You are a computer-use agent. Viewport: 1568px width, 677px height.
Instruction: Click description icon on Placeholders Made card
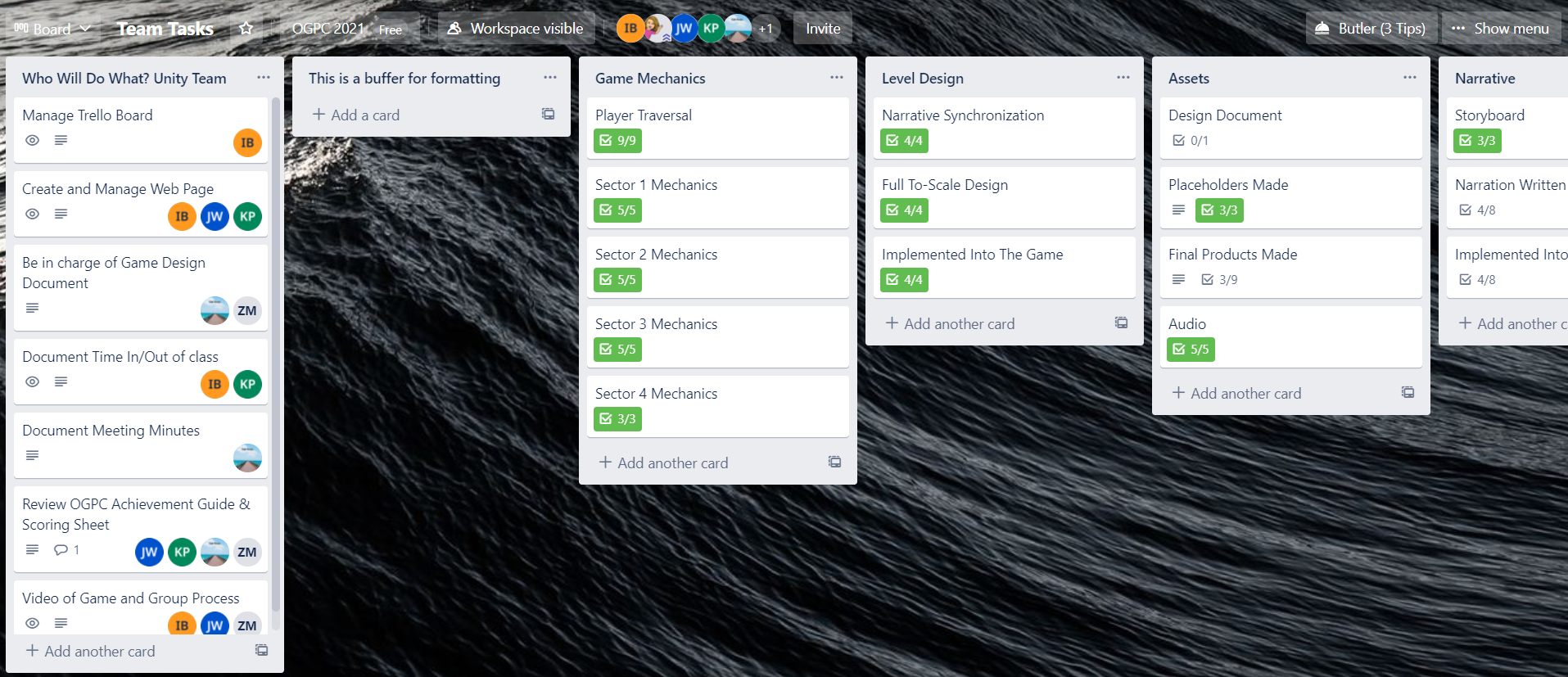pos(1178,210)
